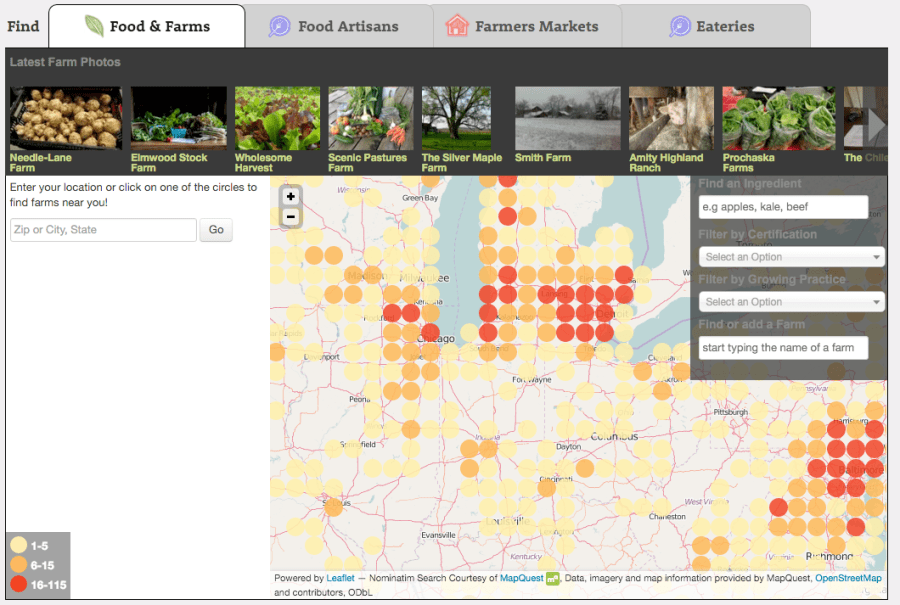This screenshot has height=605, width=900.
Task: Zoom out on the farm map
Action: pyautogui.click(x=290, y=217)
